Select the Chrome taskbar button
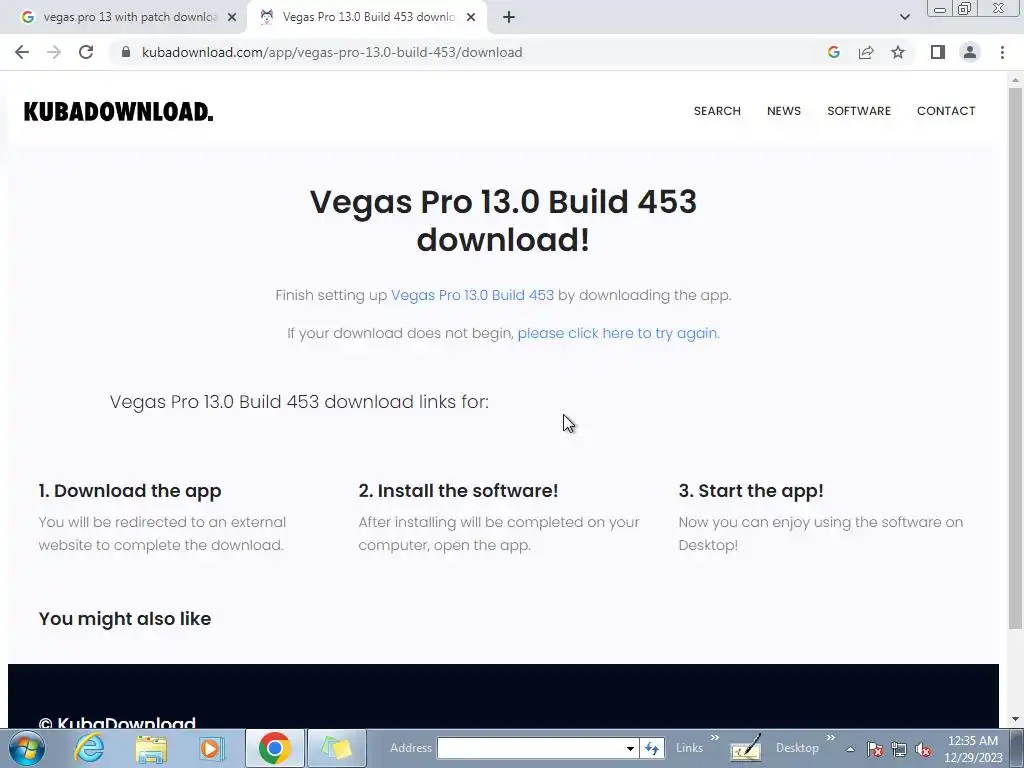This screenshot has height=768, width=1024. [x=274, y=748]
